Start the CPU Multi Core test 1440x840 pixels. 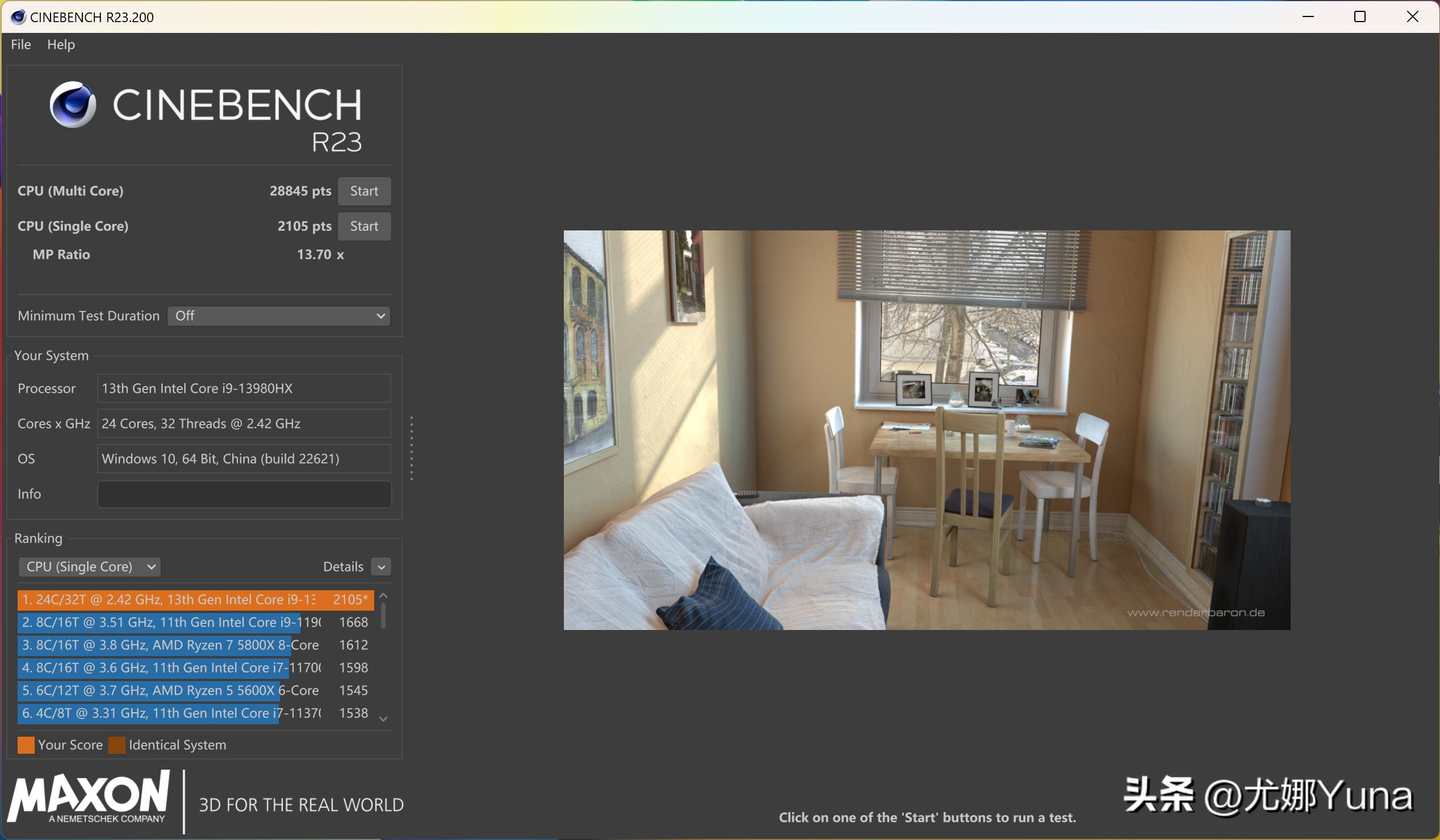[x=364, y=191]
